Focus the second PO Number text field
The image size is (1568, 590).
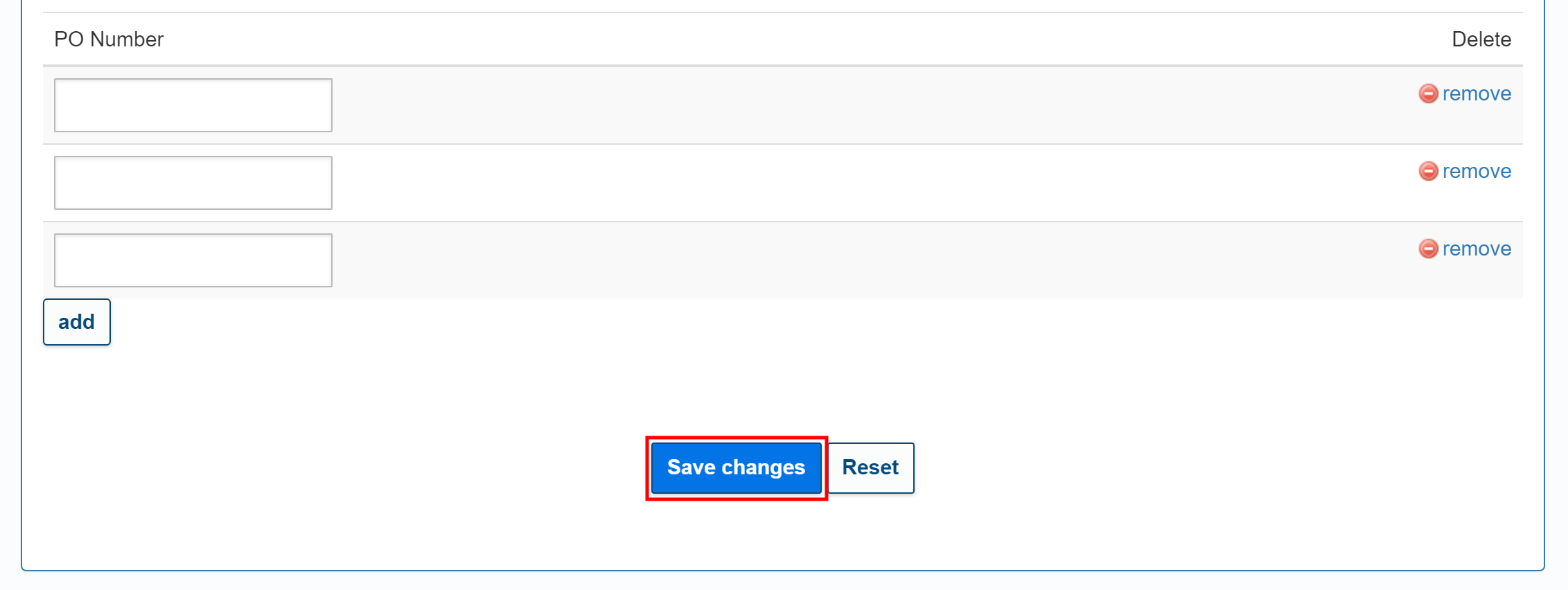(x=193, y=183)
